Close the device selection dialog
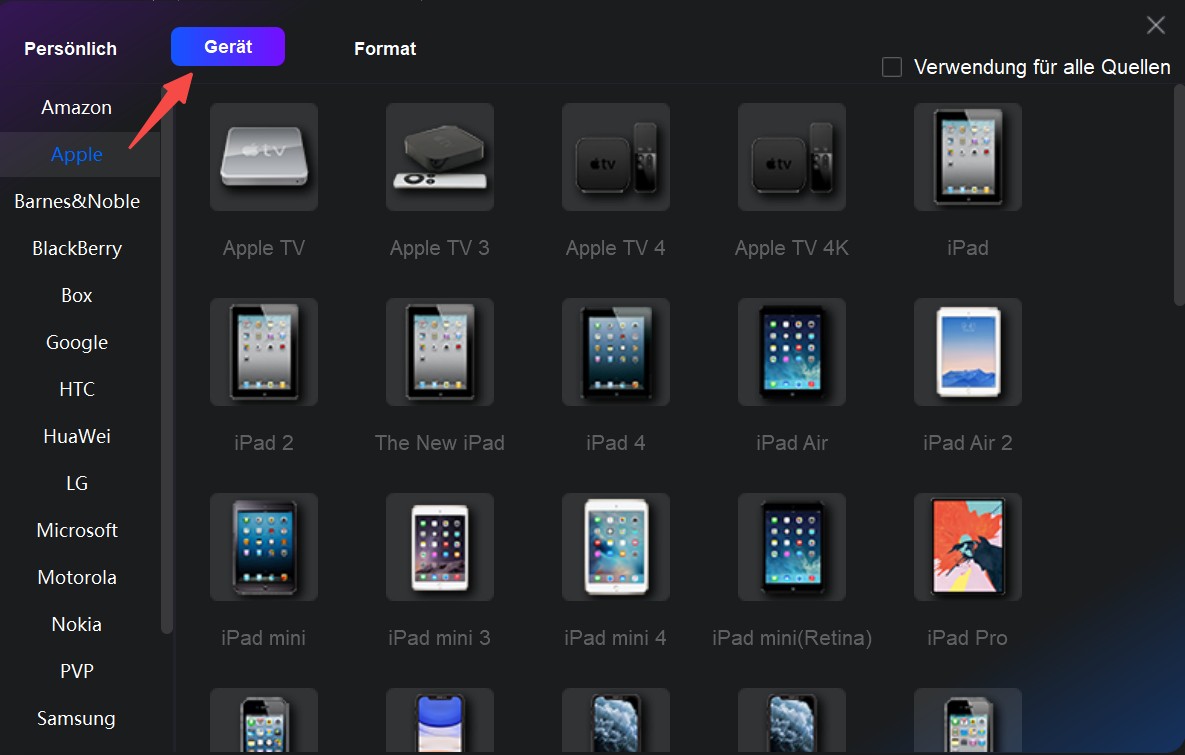 click(1156, 25)
